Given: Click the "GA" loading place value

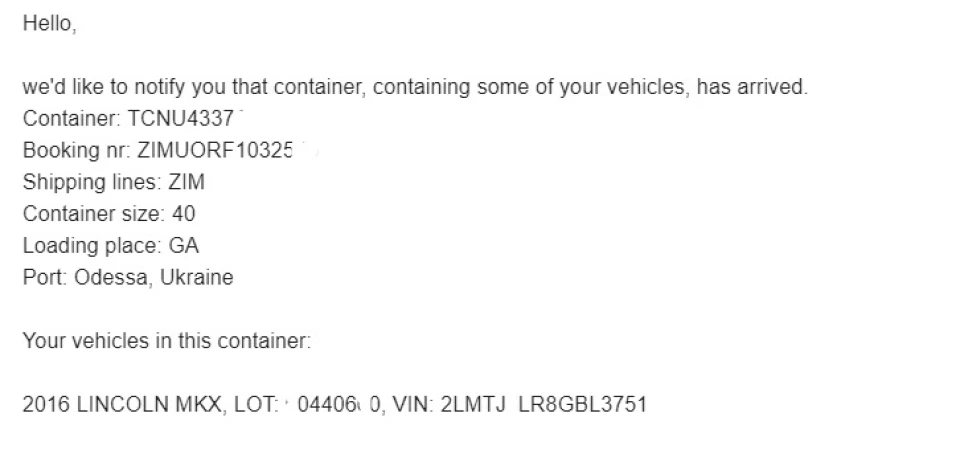Looking at the screenshot, I should pyautogui.click(x=184, y=246).
